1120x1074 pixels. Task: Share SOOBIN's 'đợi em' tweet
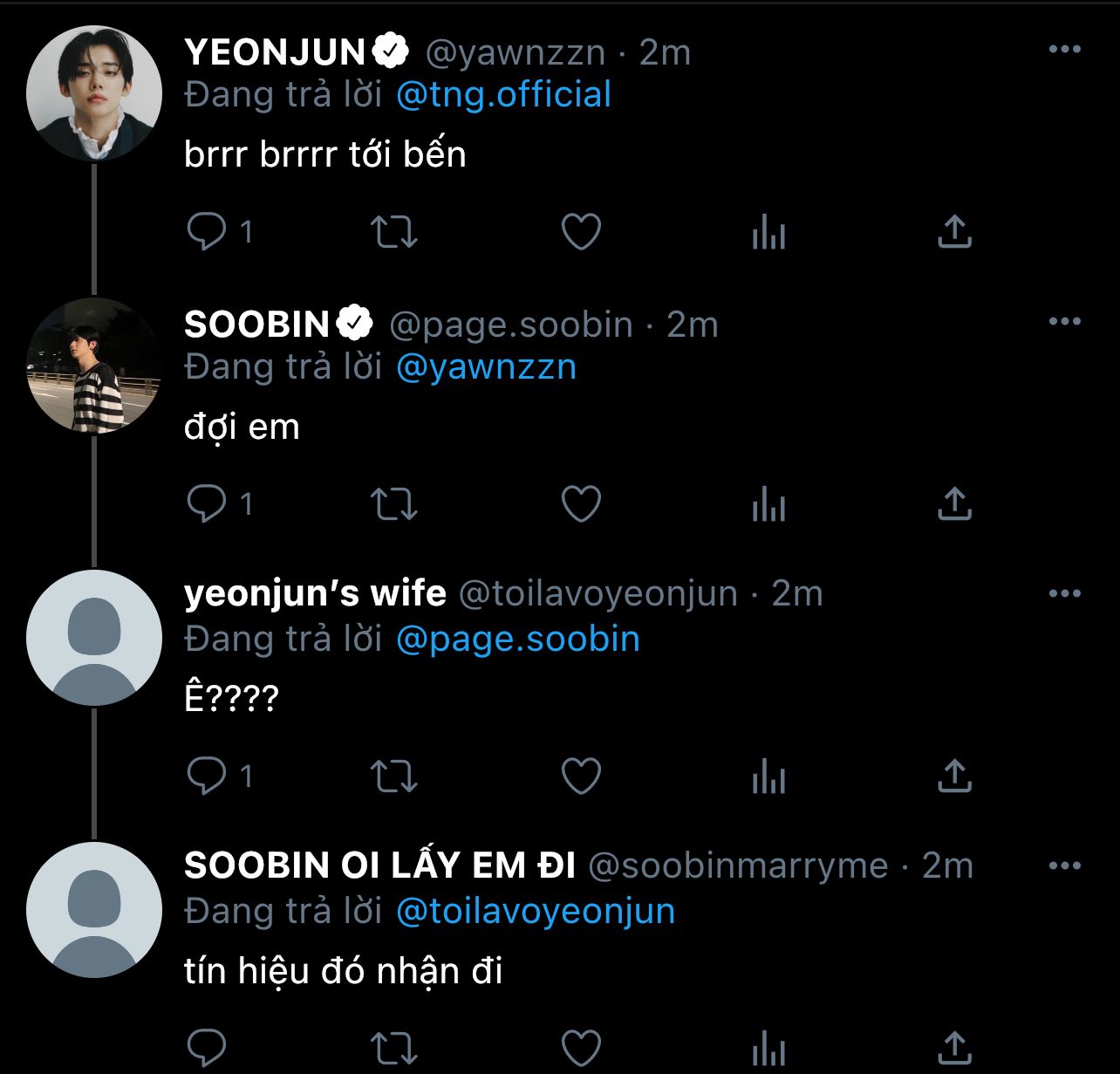pyautogui.click(x=954, y=504)
